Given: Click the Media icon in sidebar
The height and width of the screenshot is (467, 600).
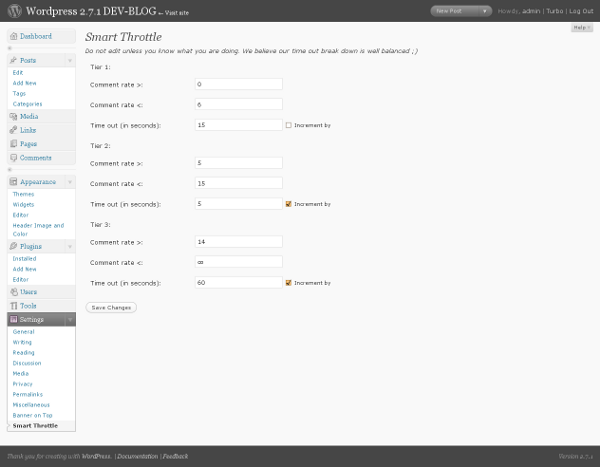Looking at the screenshot, I should 13,116.
